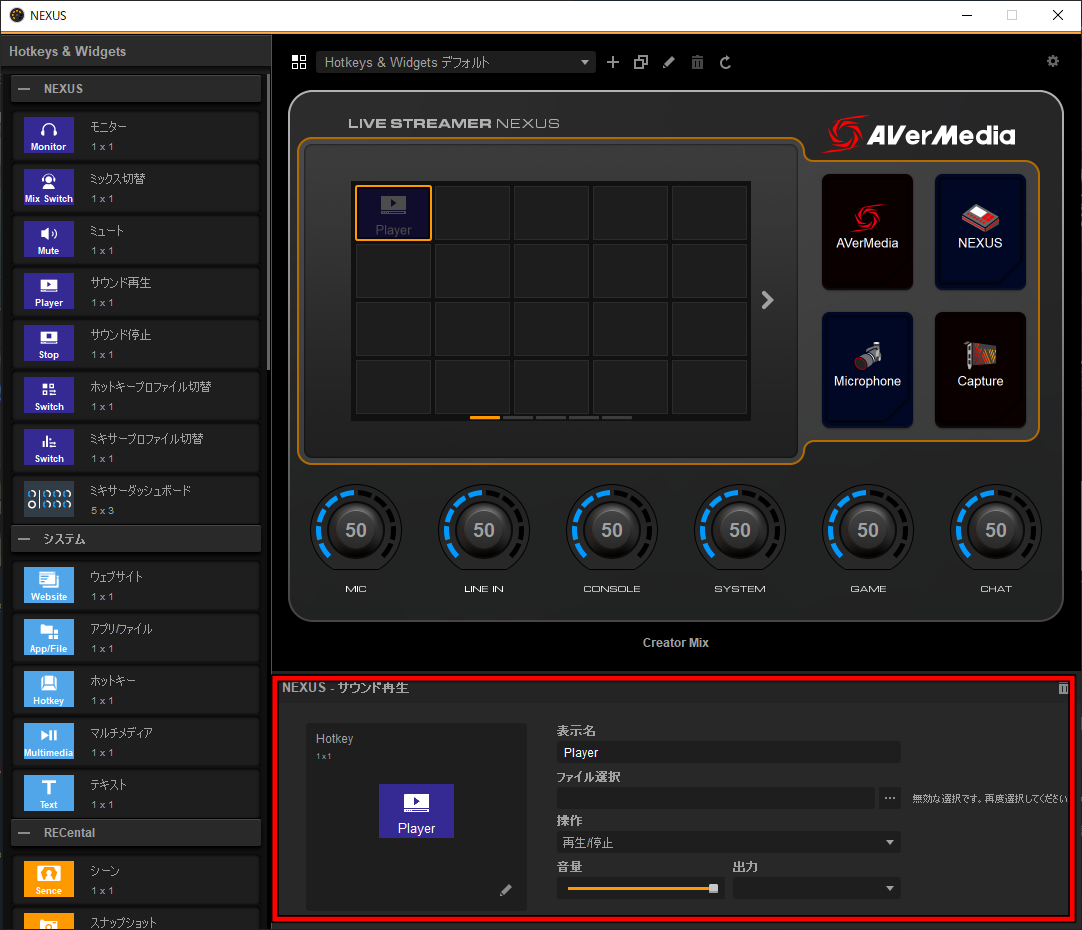1082x930 pixels.
Task: Edit the hotkey preview icon with pencil
Action: click(x=506, y=890)
